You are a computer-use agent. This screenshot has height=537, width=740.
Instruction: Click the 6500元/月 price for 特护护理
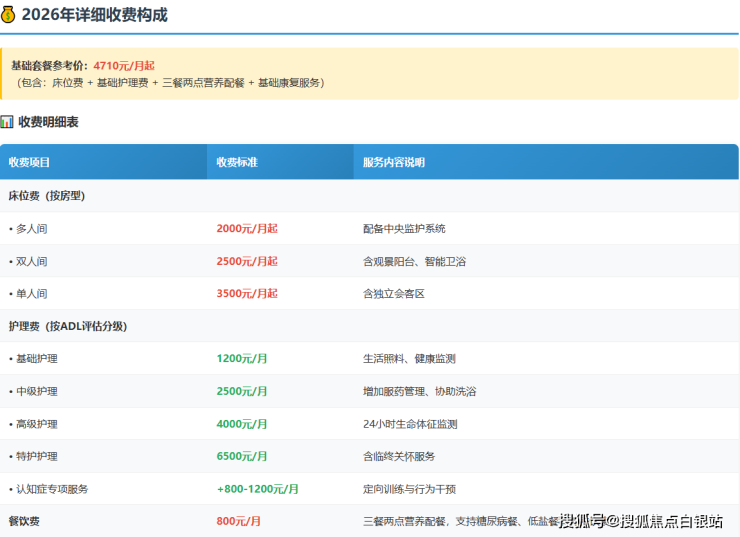[x=242, y=456]
